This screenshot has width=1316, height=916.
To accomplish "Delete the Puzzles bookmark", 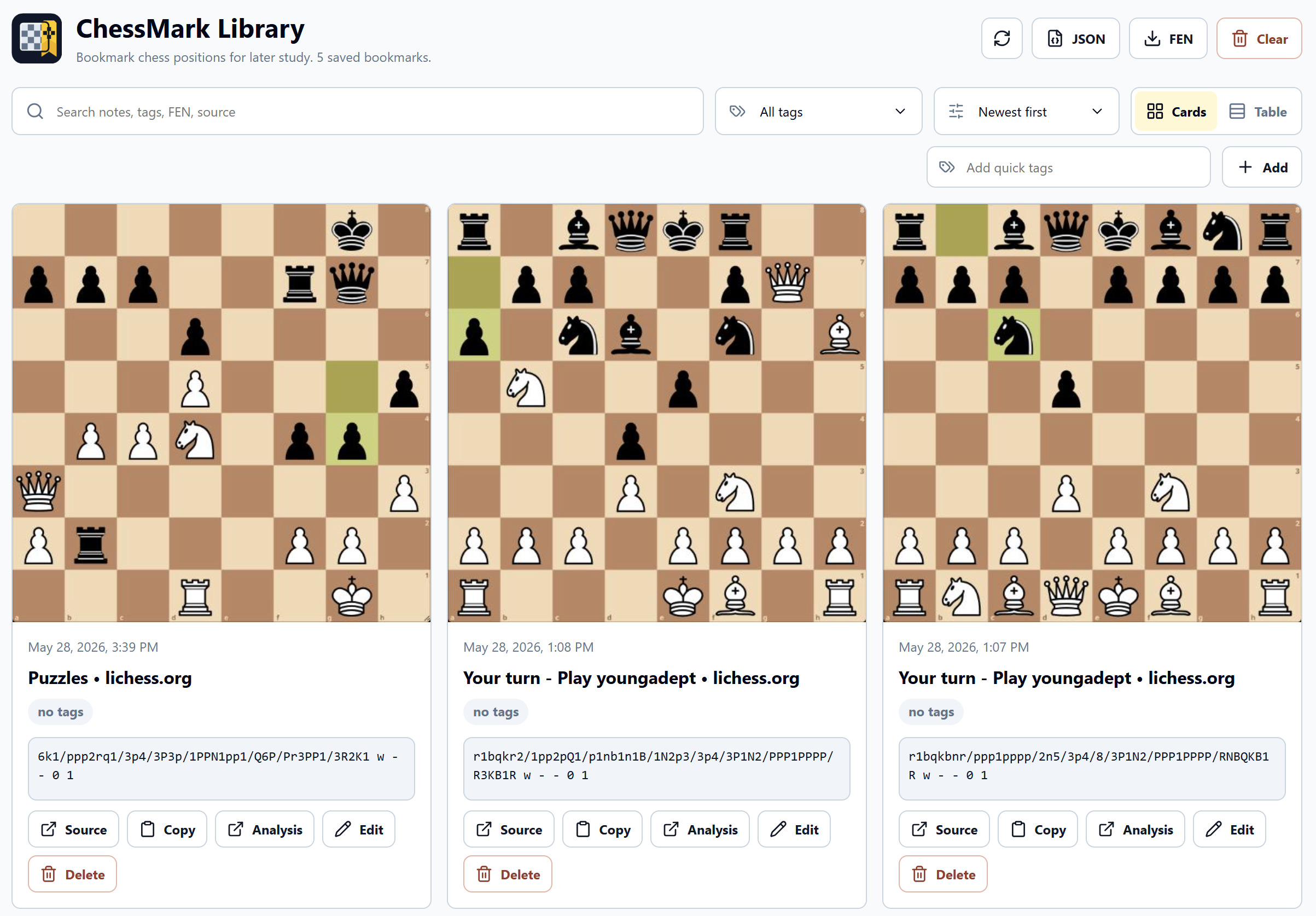I will coord(72,873).
